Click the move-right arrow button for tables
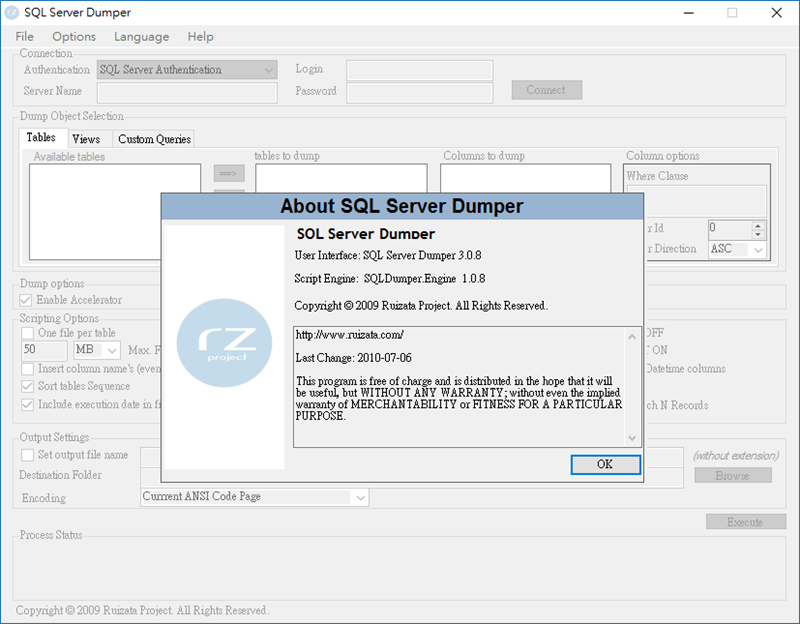This screenshot has height=624, width=800. (x=229, y=173)
